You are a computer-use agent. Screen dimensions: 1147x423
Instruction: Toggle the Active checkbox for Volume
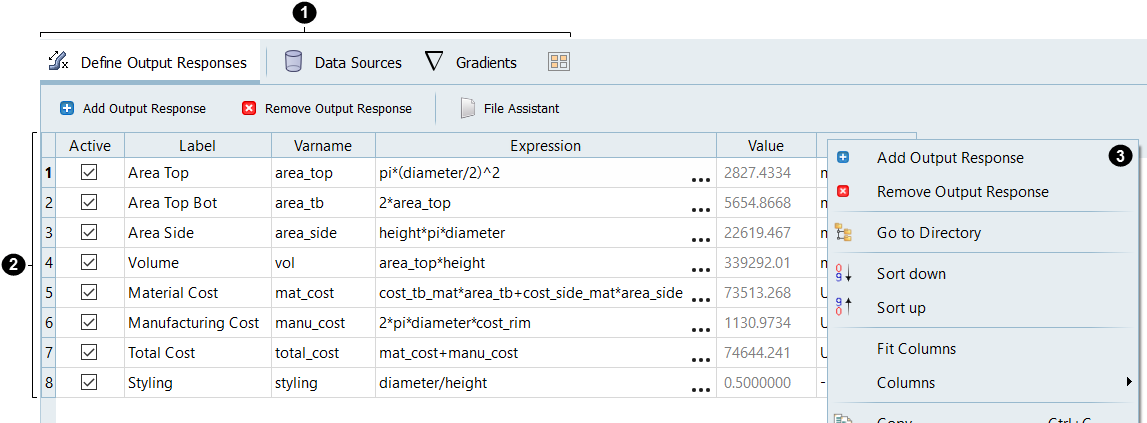(x=89, y=263)
